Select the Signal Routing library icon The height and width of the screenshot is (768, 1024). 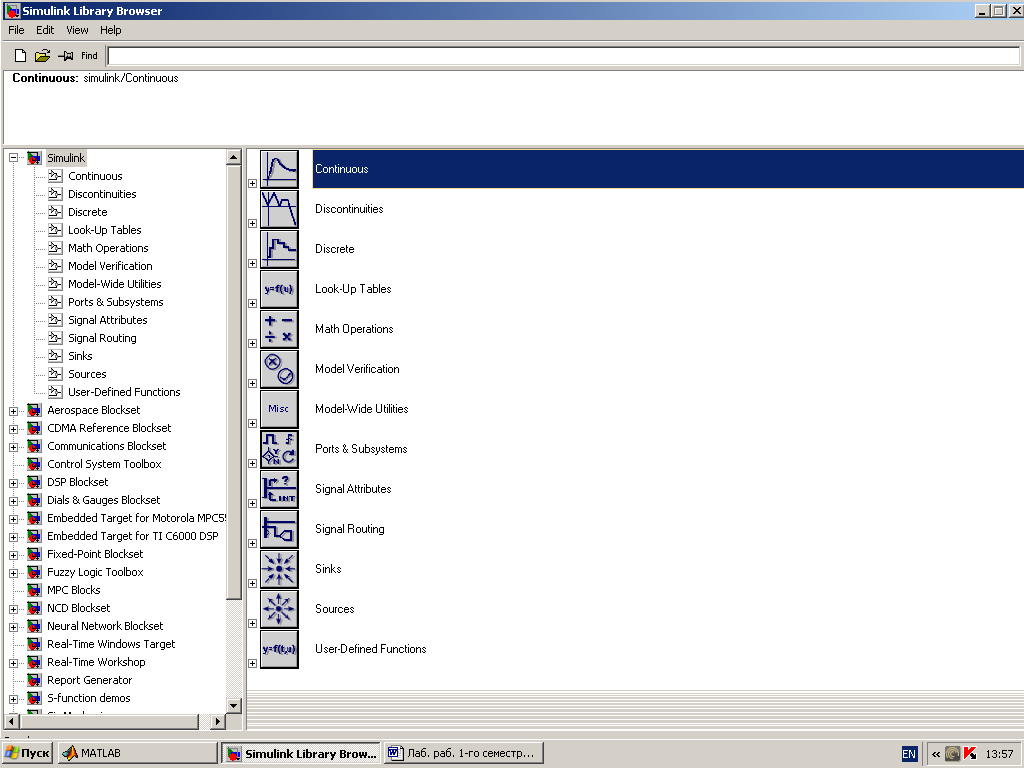coord(280,529)
